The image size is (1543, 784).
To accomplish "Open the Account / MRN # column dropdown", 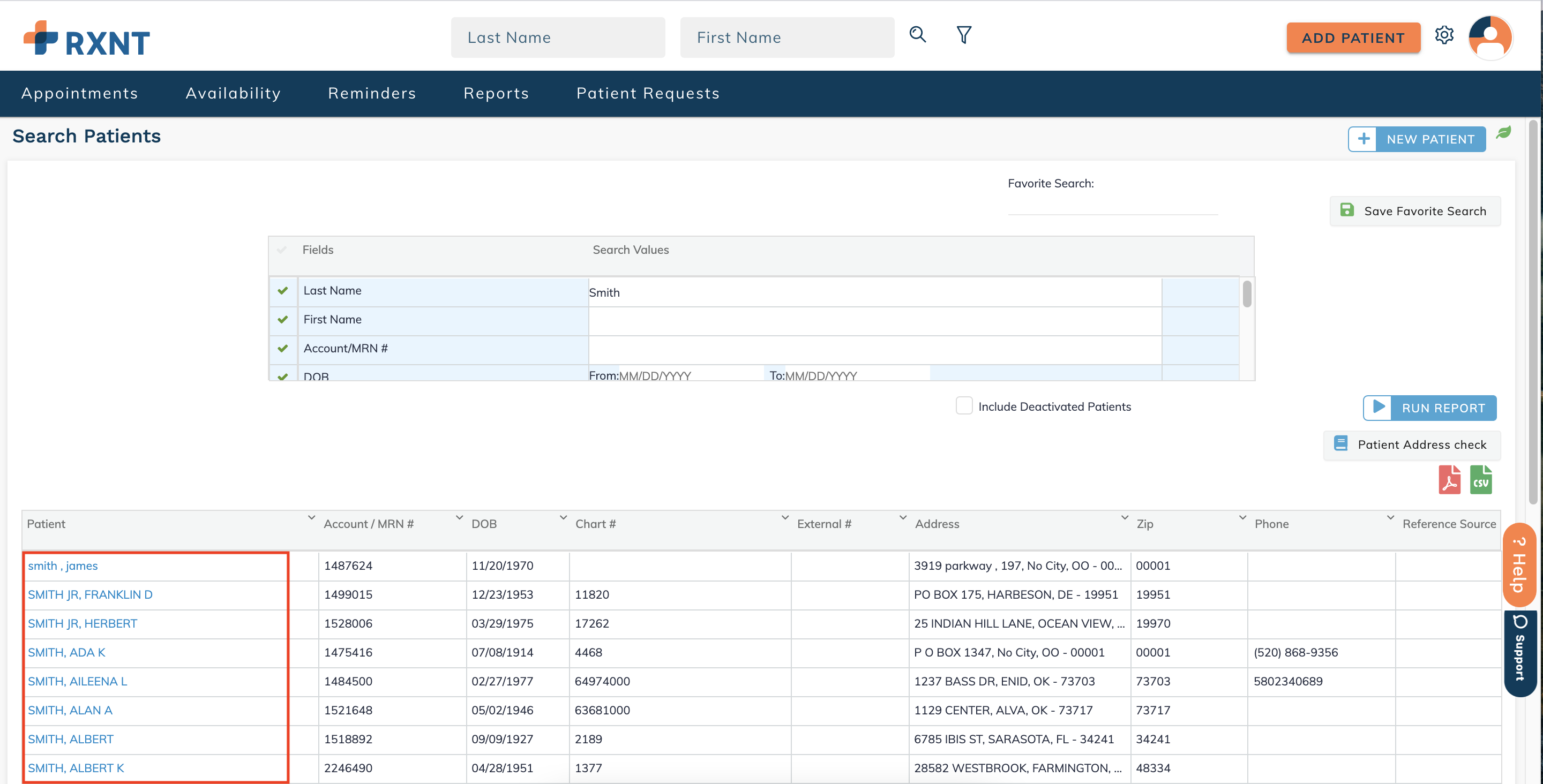I will (x=460, y=517).
